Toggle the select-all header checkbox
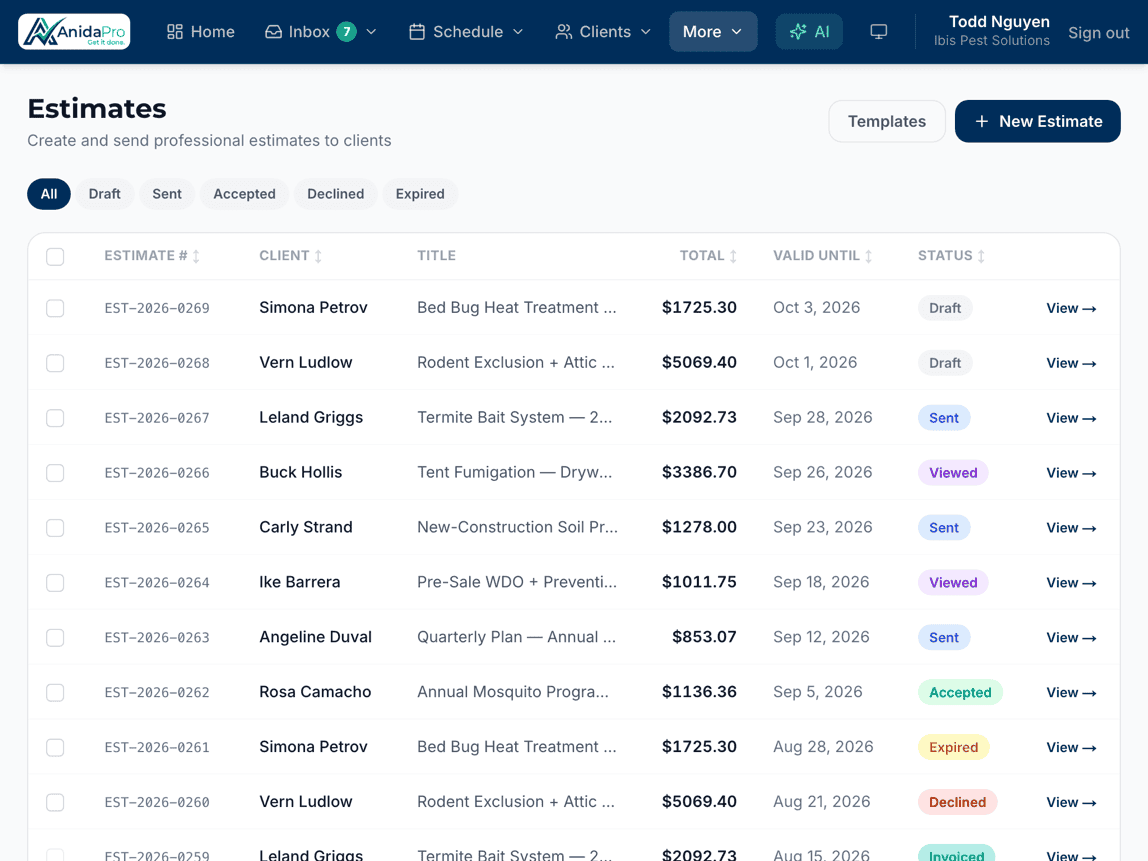This screenshot has width=1148, height=861. click(55, 256)
